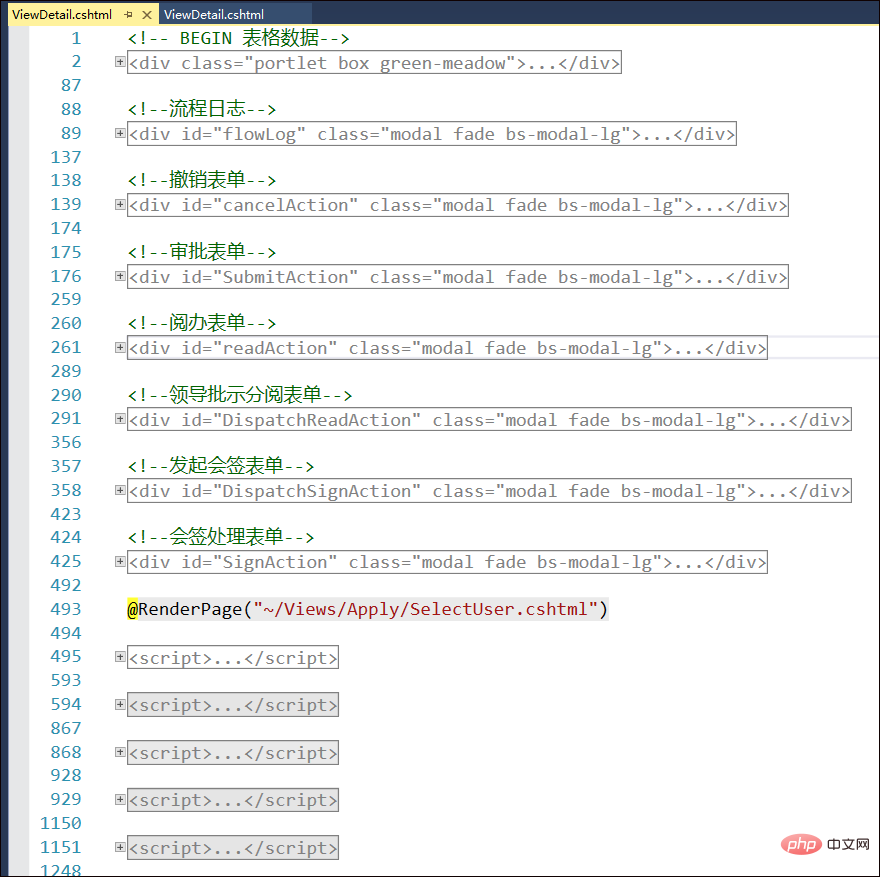Click the 领导批示分阅表单 comment line

coord(240,395)
